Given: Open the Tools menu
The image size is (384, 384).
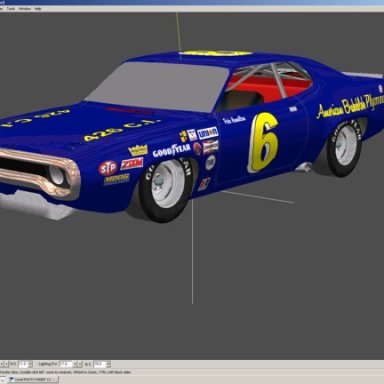Looking at the screenshot, I should [11, 9].
